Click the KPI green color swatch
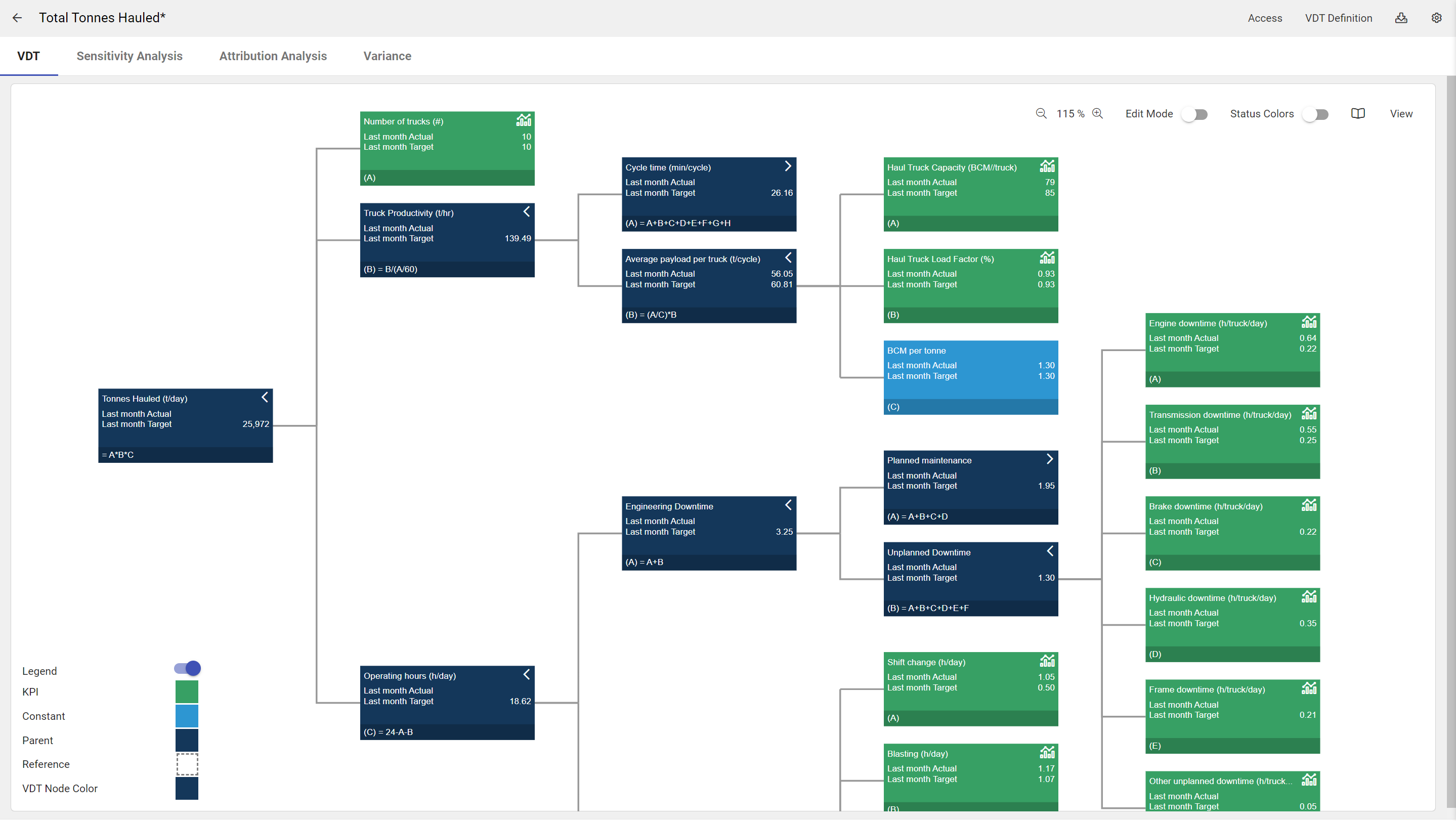 187,692
